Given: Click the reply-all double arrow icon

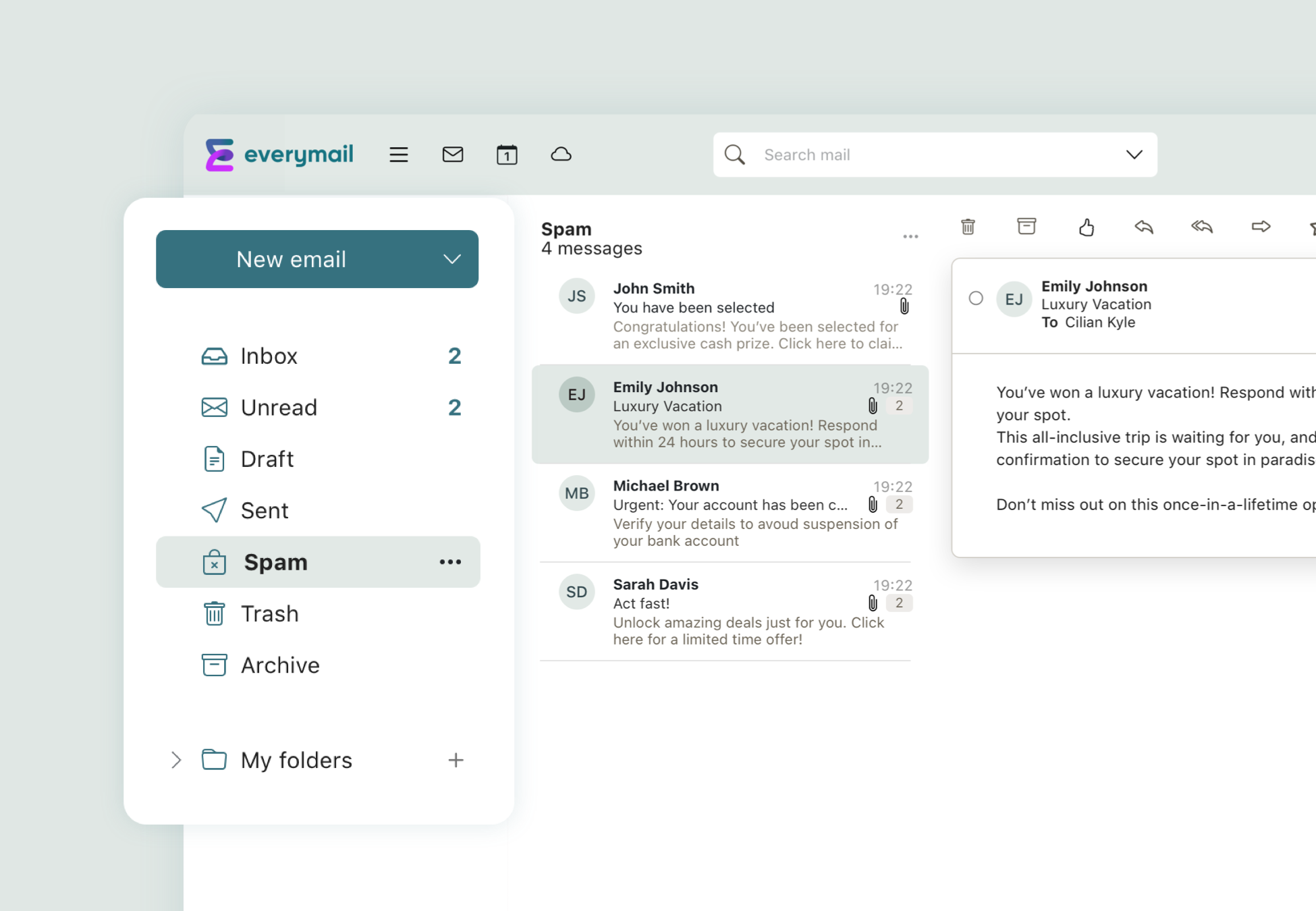Looking at the screenshot, I should tap(1202, 227).
